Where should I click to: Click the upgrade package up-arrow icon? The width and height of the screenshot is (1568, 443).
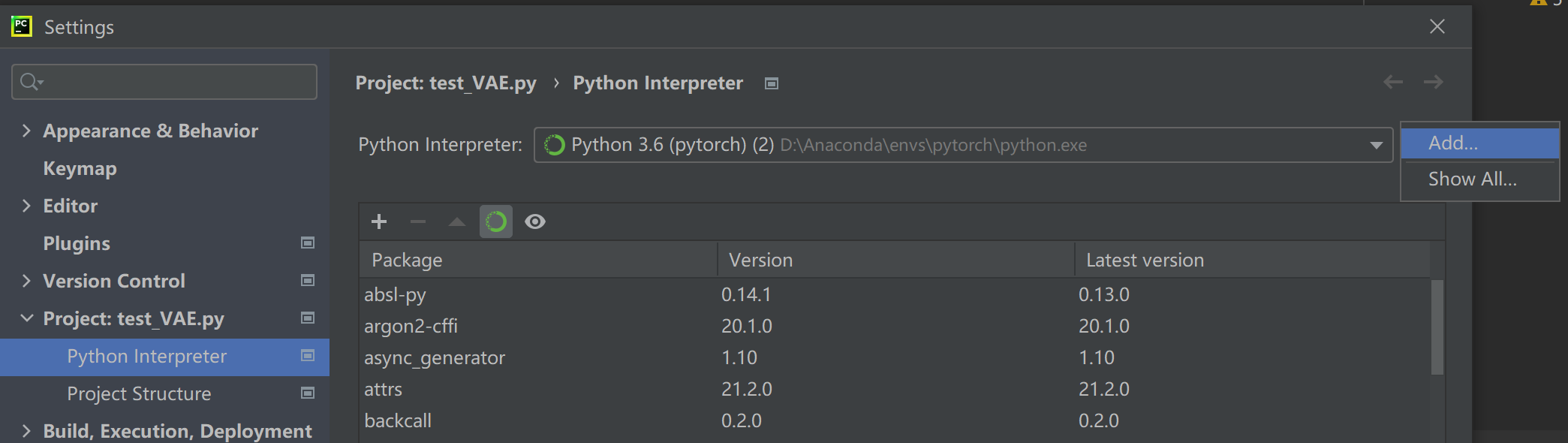tap(456, 221)
